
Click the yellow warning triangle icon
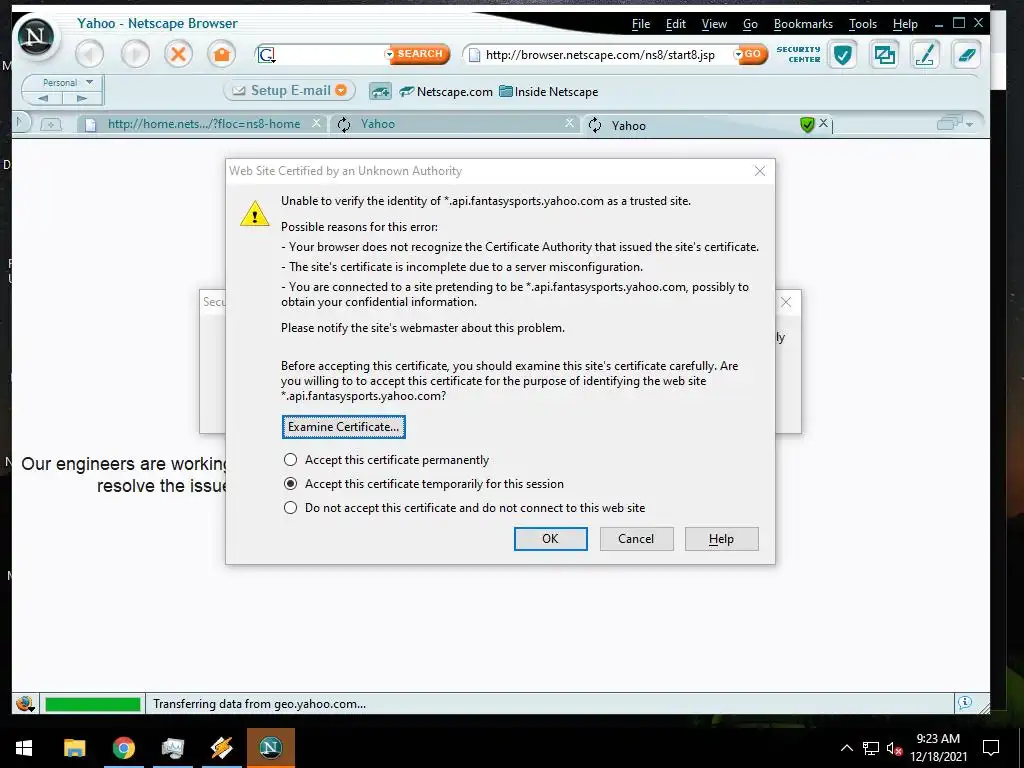click(x=255, y=214)
